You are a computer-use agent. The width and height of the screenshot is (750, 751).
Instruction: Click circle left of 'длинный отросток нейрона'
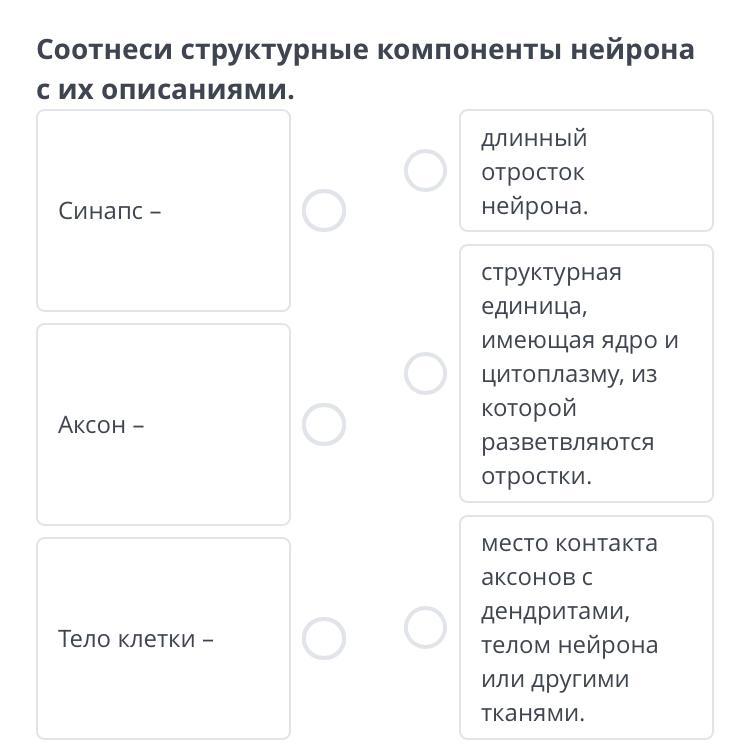pyautogui.click(x=425, y=171)
